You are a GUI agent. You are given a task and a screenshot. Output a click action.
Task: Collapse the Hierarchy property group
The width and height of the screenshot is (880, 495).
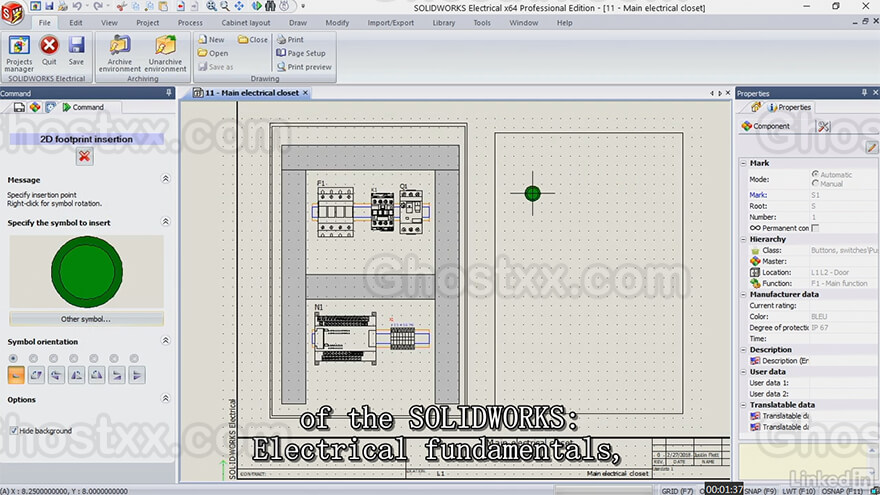tap(744, 239)
